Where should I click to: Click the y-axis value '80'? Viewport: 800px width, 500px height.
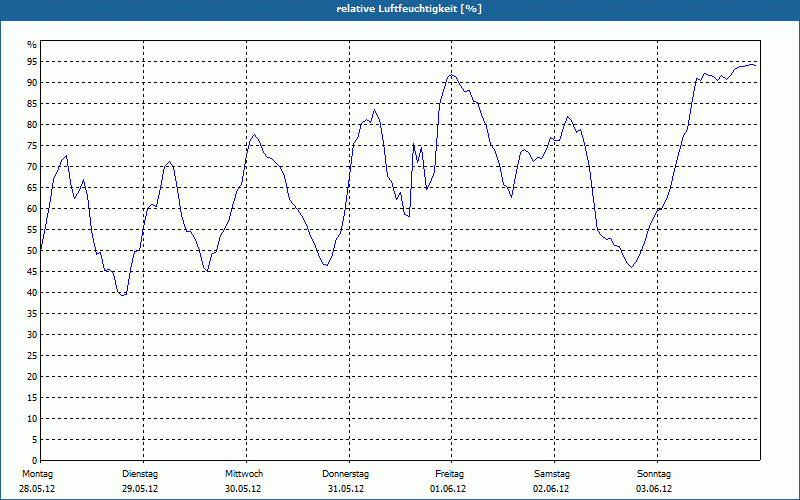(x=32, y=124)
